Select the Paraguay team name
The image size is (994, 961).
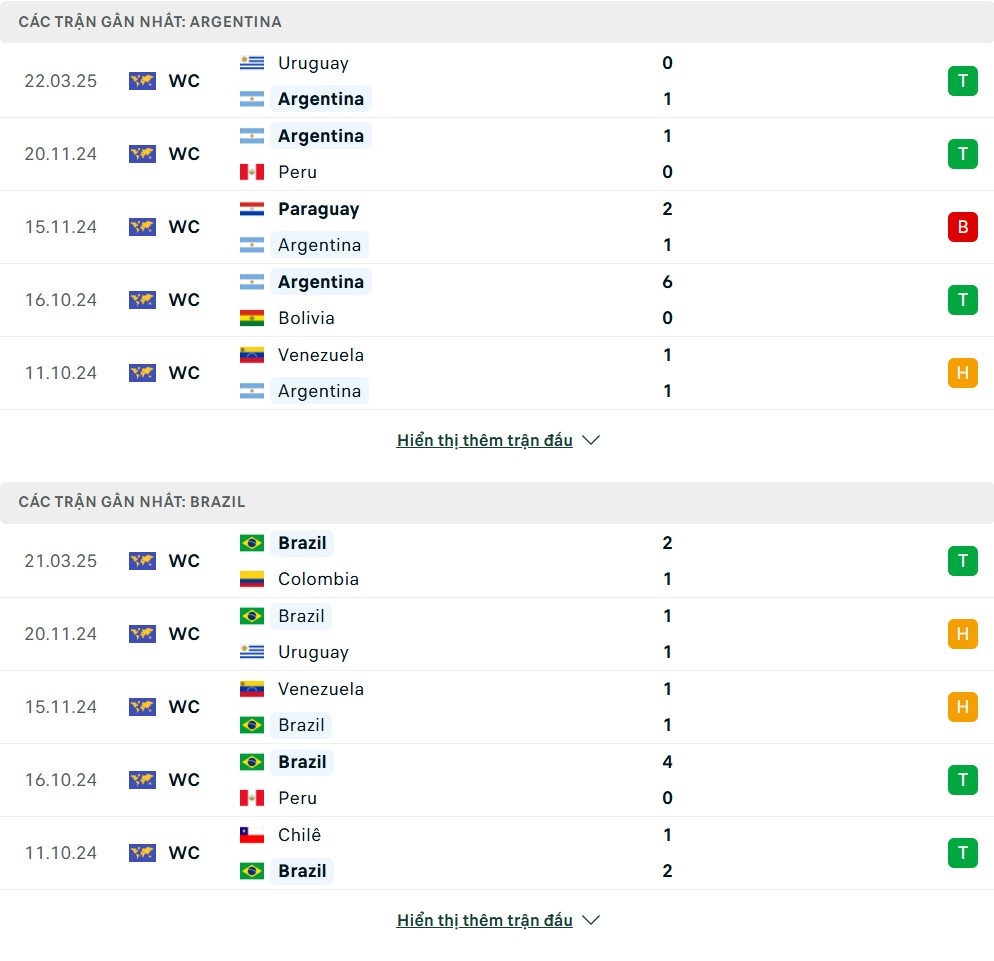pos(318,209)
